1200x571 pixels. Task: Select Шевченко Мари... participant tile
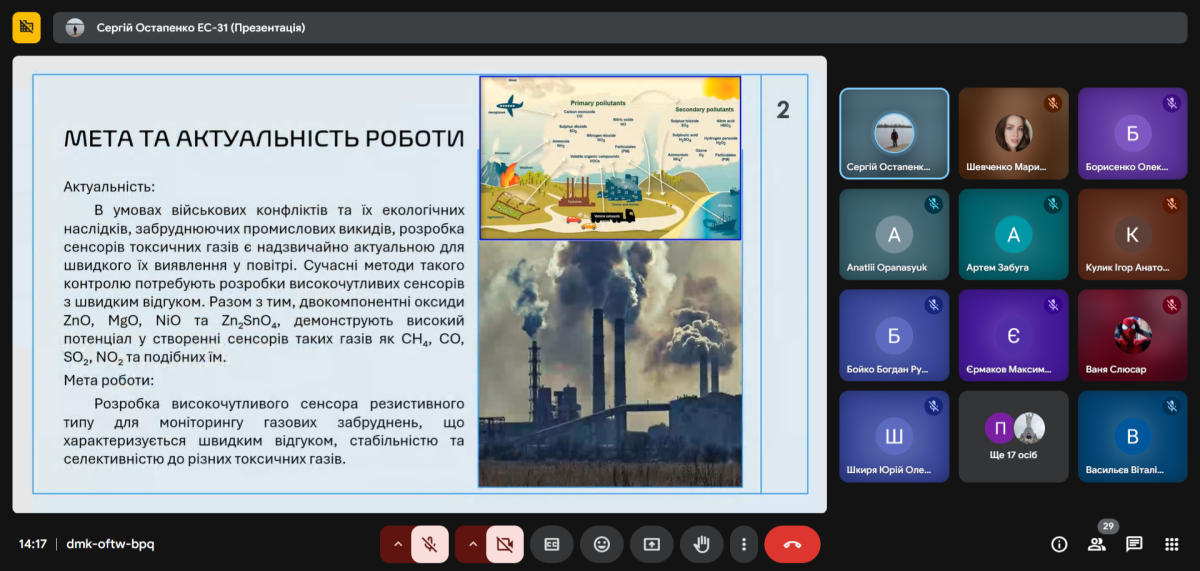1013,133
